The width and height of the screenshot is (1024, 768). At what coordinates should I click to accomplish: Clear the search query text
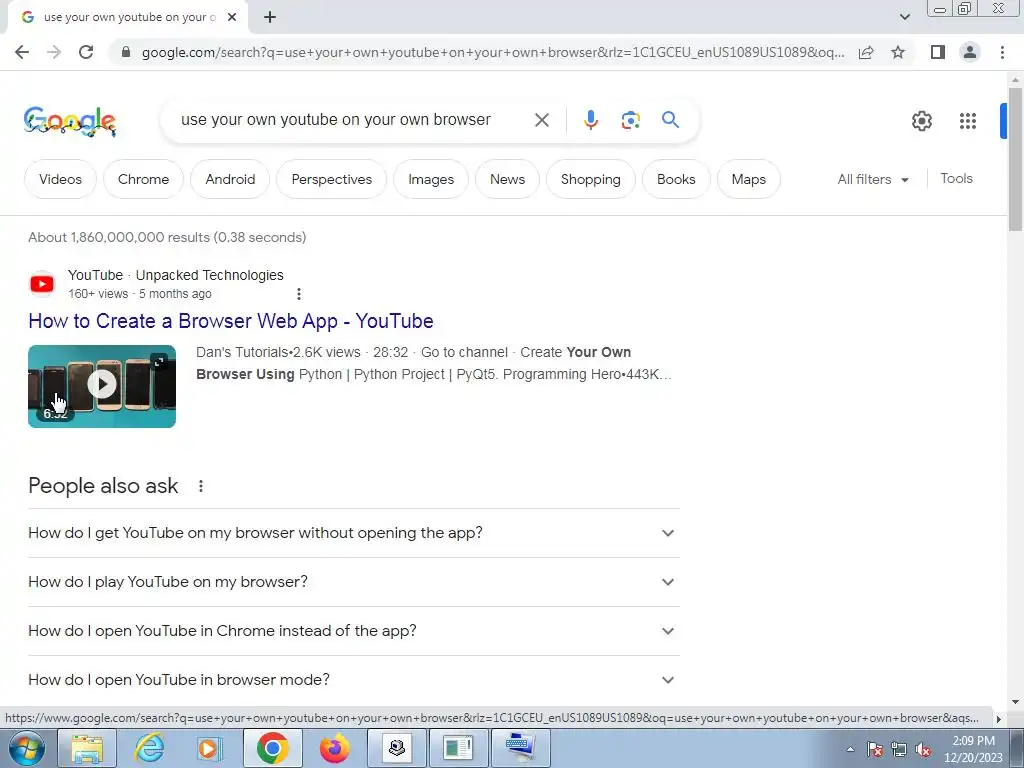pos(541,120)
